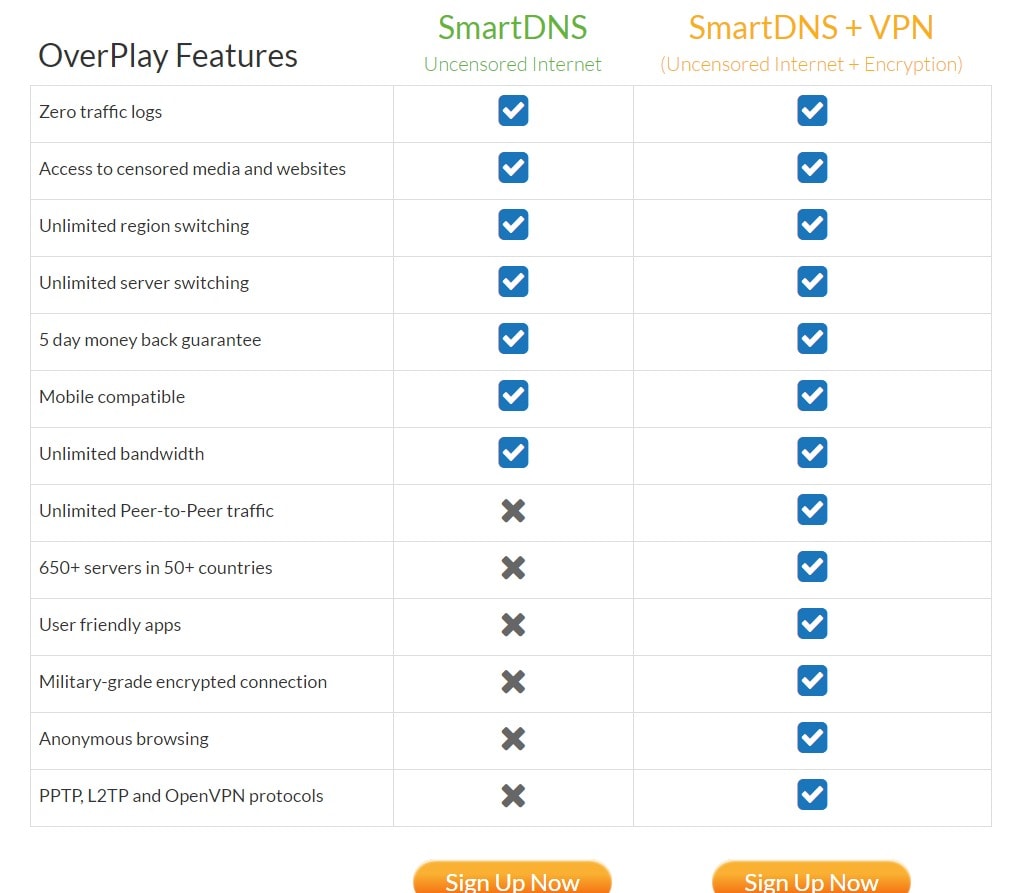Click SmartDNS + VPN checkmark for User friendly apps
Viewport: 1022px width, 893px height.
tap(812, 624)
